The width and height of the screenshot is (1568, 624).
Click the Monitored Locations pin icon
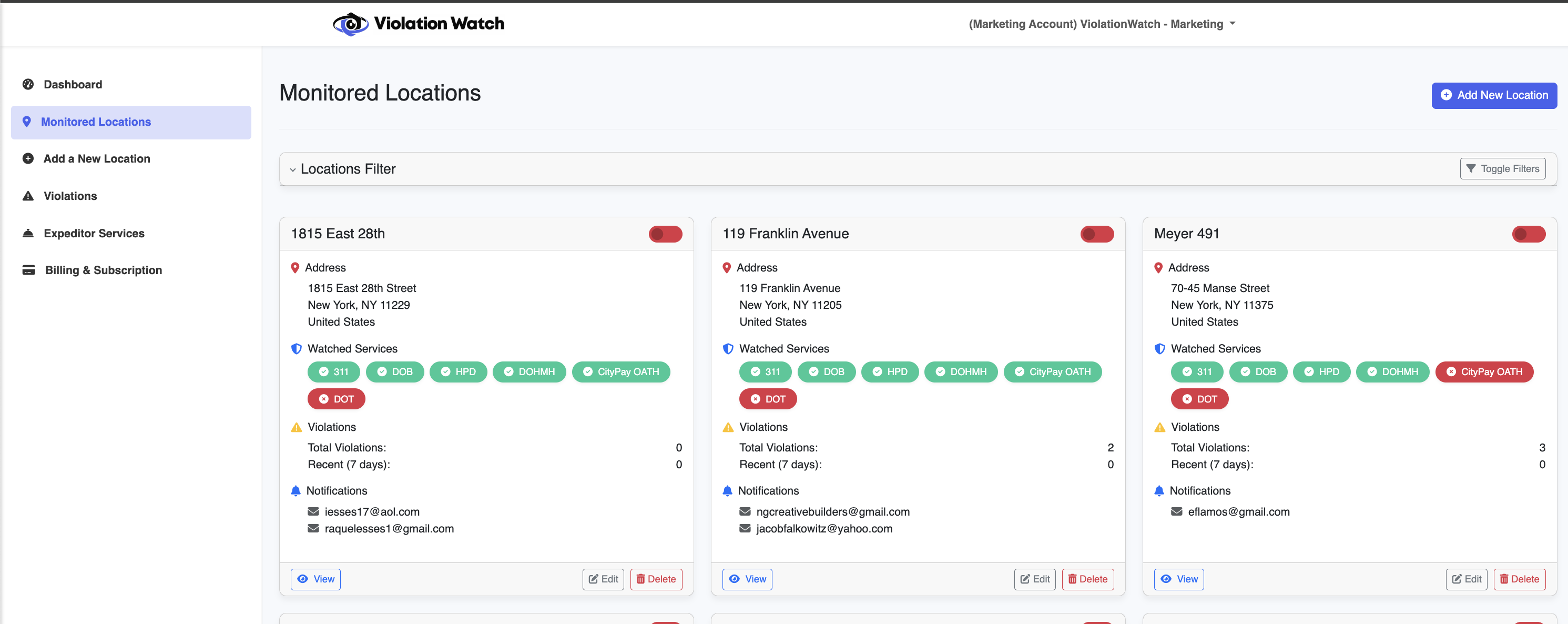[27, 122]
